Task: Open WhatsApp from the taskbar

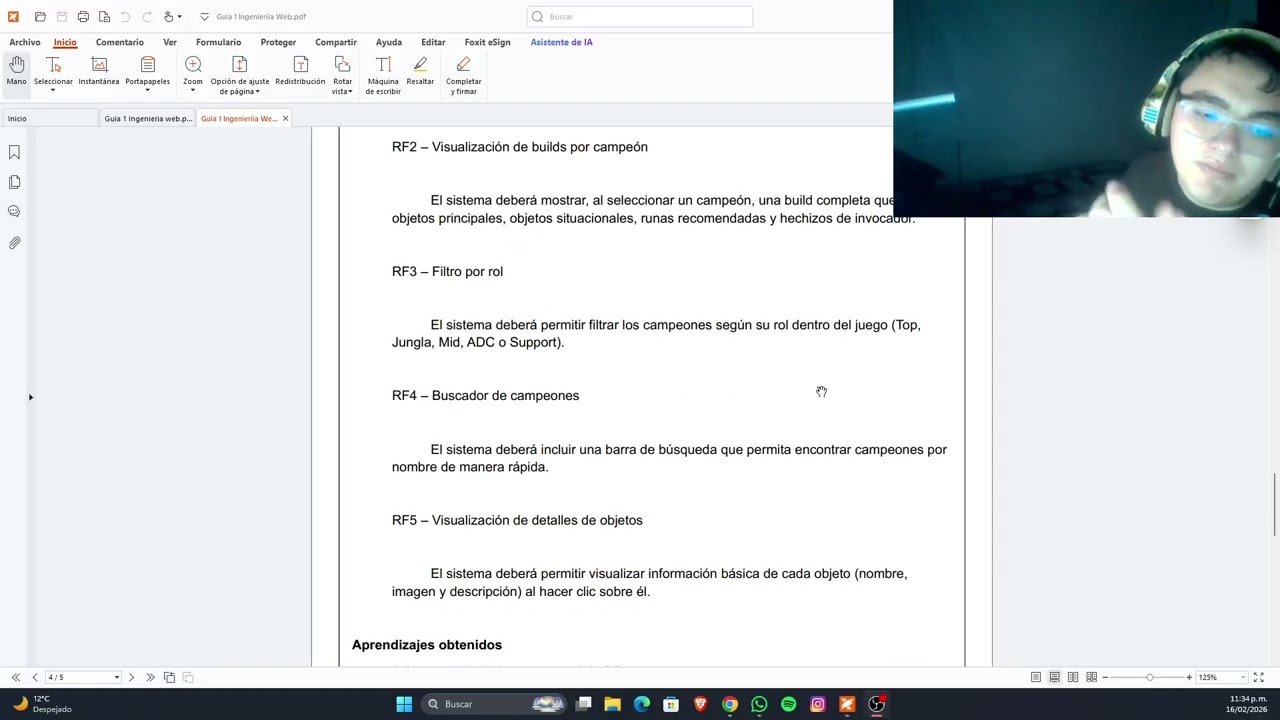Action: click(759, 704)
